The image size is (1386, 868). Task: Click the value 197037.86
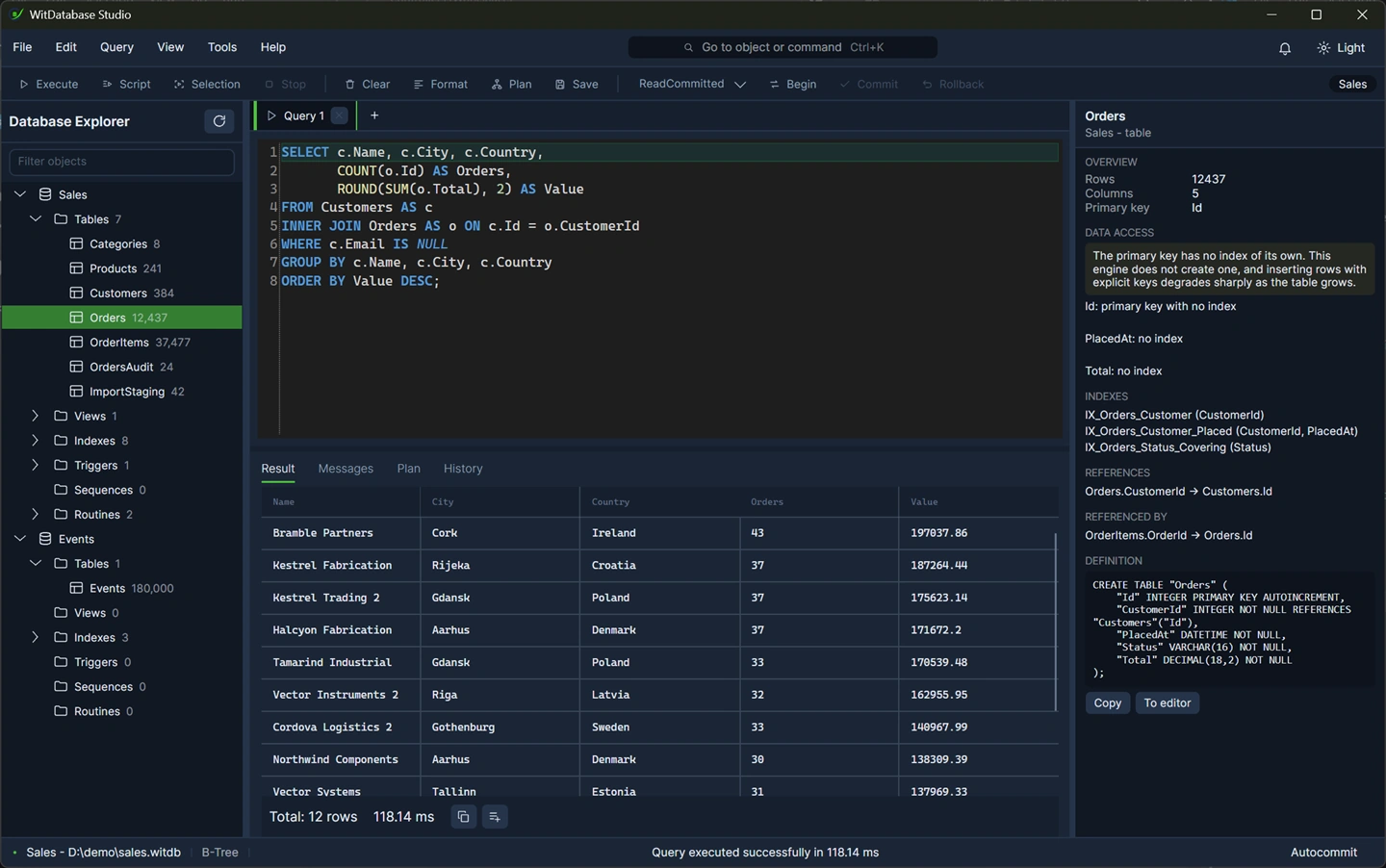tap(938, 533)
